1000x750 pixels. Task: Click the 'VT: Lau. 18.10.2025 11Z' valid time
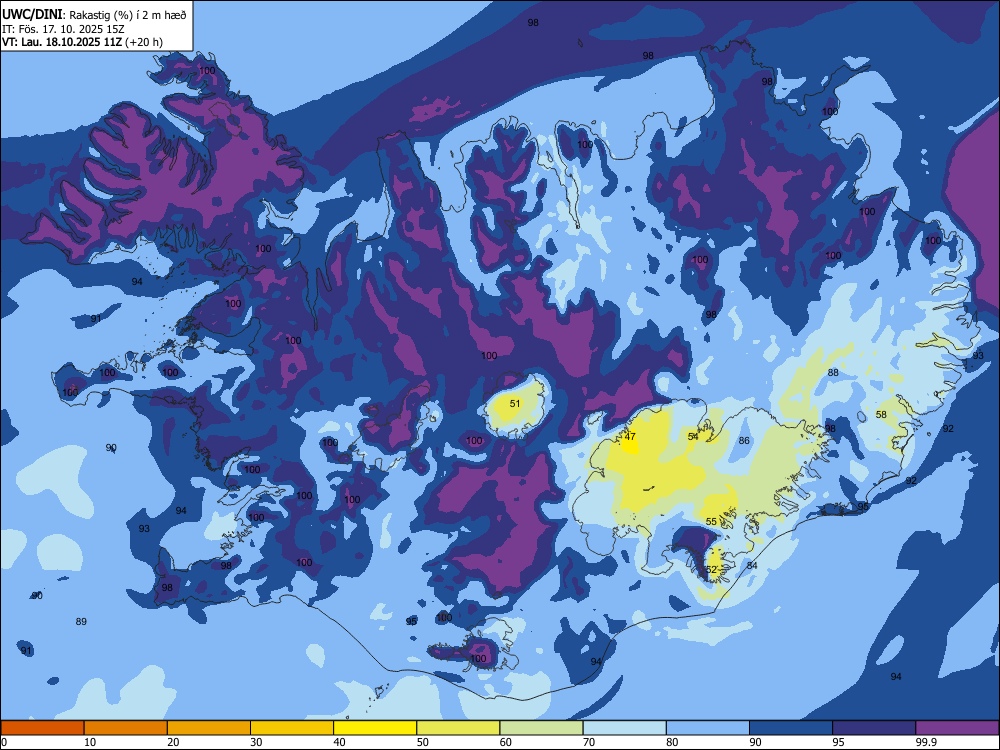click(62, 42)
